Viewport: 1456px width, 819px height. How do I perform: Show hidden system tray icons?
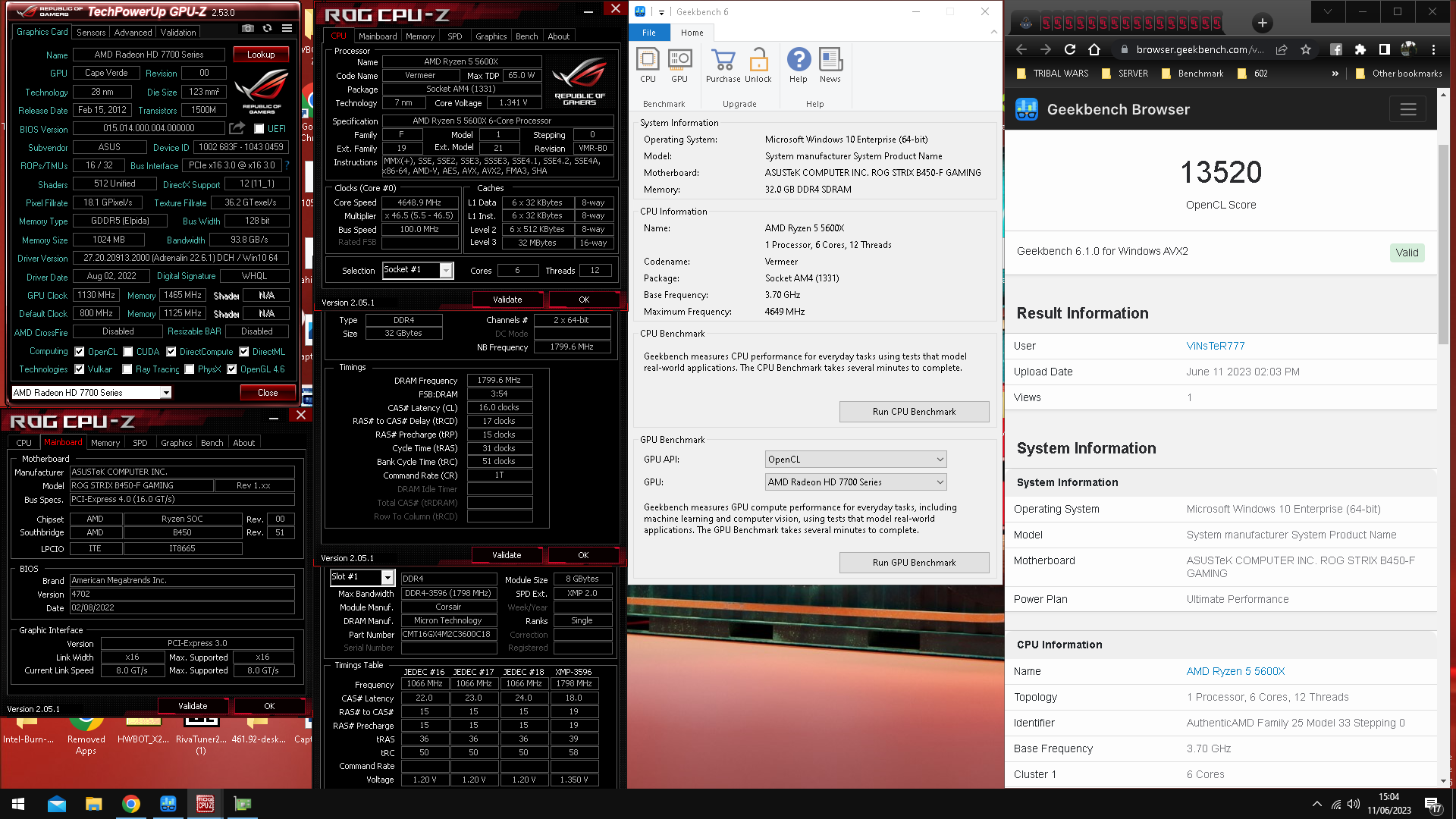[1316, 804]
